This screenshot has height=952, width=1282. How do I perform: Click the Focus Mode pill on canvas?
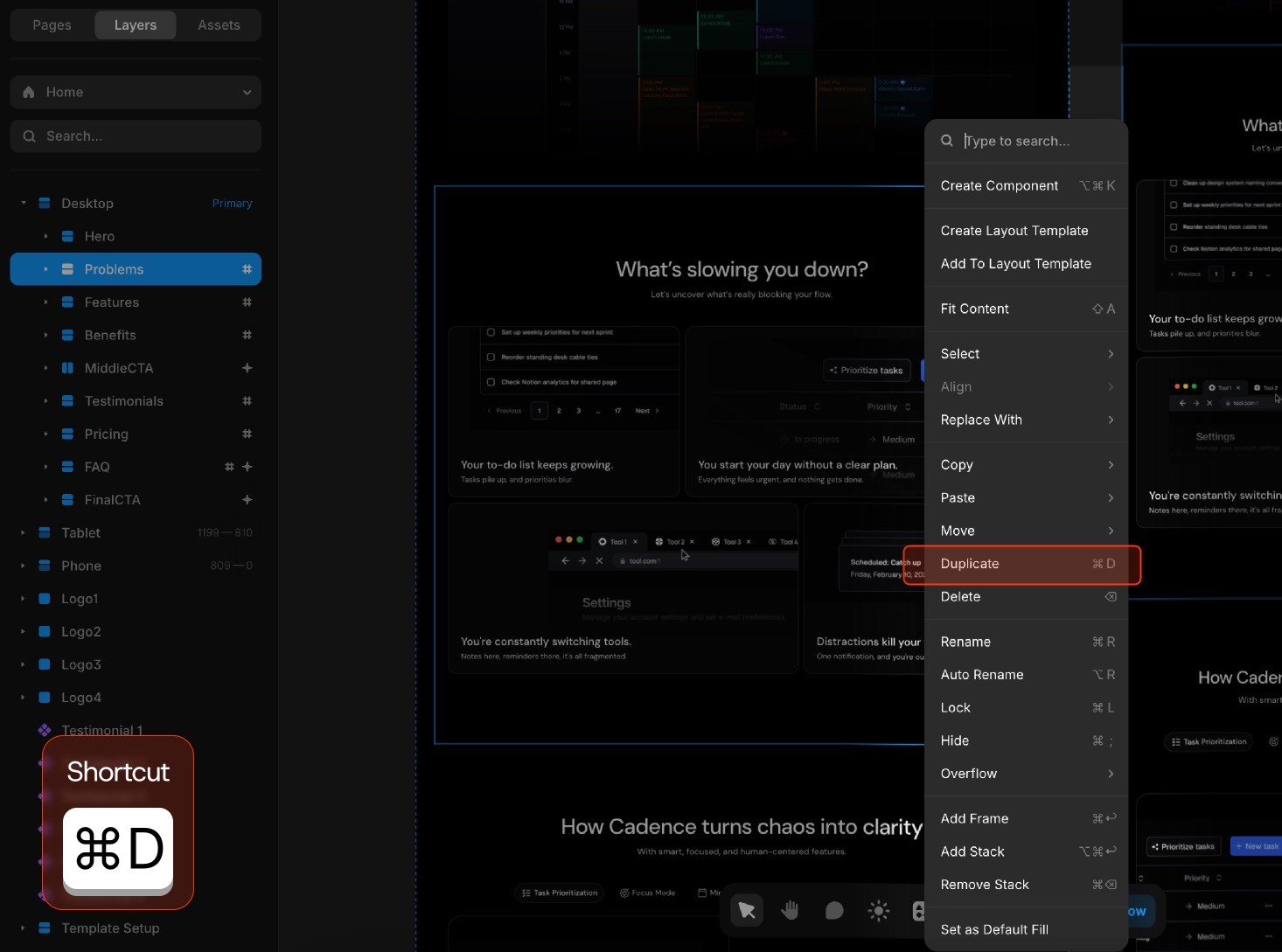648,893
